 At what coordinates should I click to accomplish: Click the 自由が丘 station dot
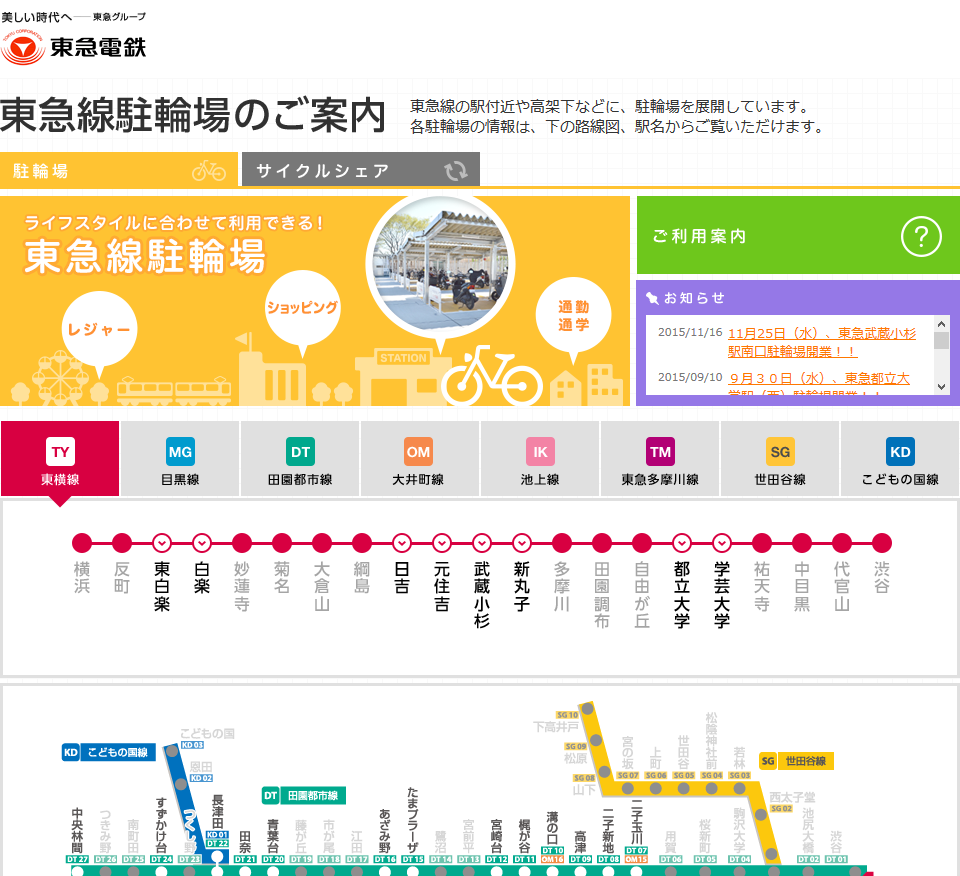pos(642,543)
